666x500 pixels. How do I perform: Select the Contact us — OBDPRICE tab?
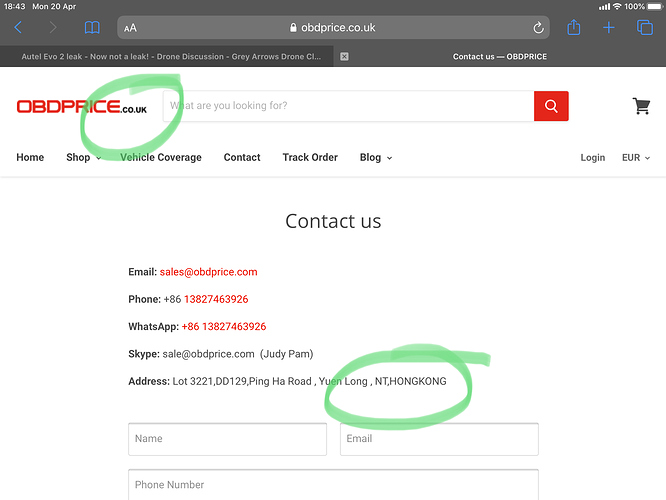pos(500,56)
